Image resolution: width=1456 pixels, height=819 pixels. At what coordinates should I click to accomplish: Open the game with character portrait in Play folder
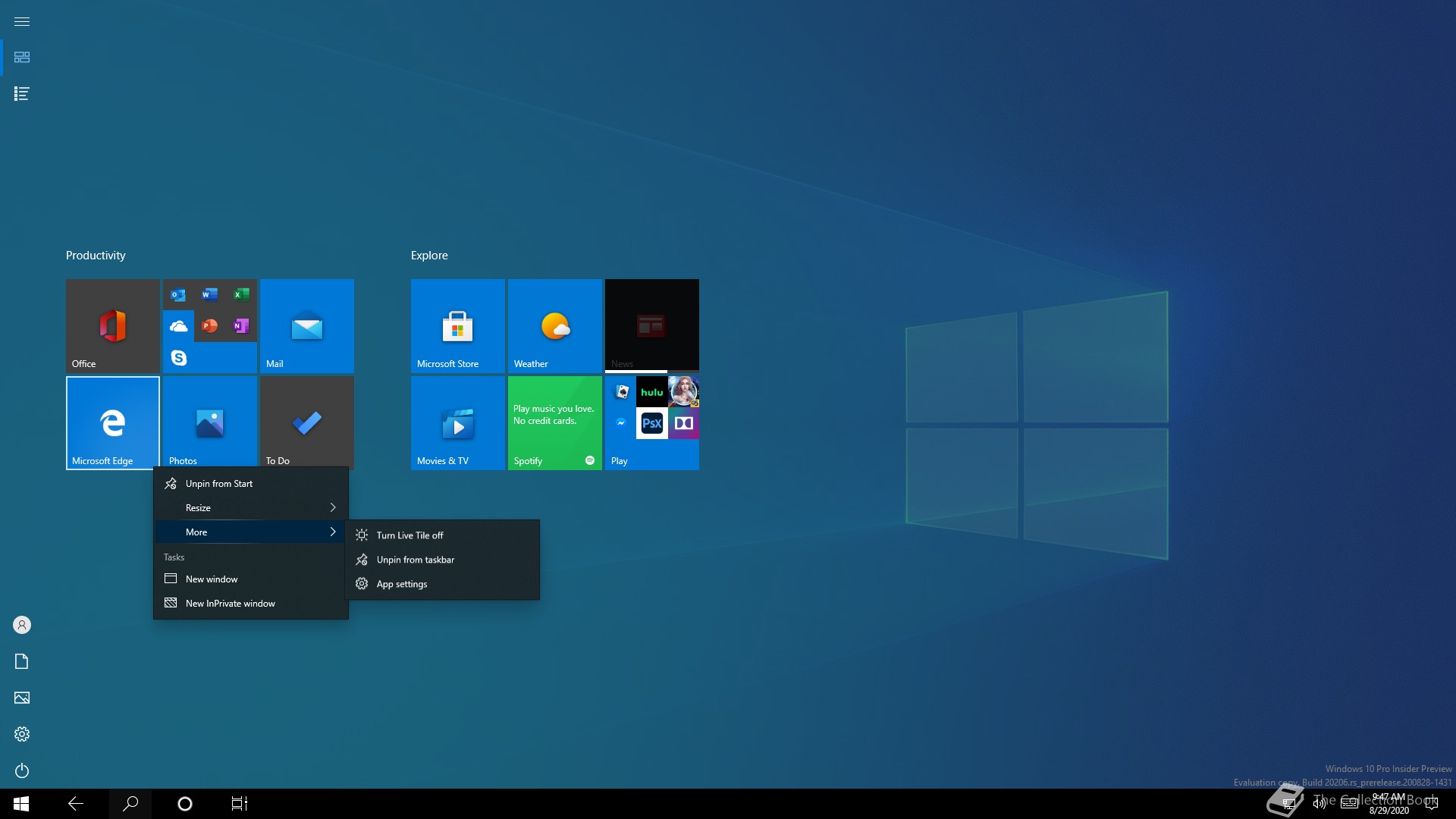(x=683, y=392)
